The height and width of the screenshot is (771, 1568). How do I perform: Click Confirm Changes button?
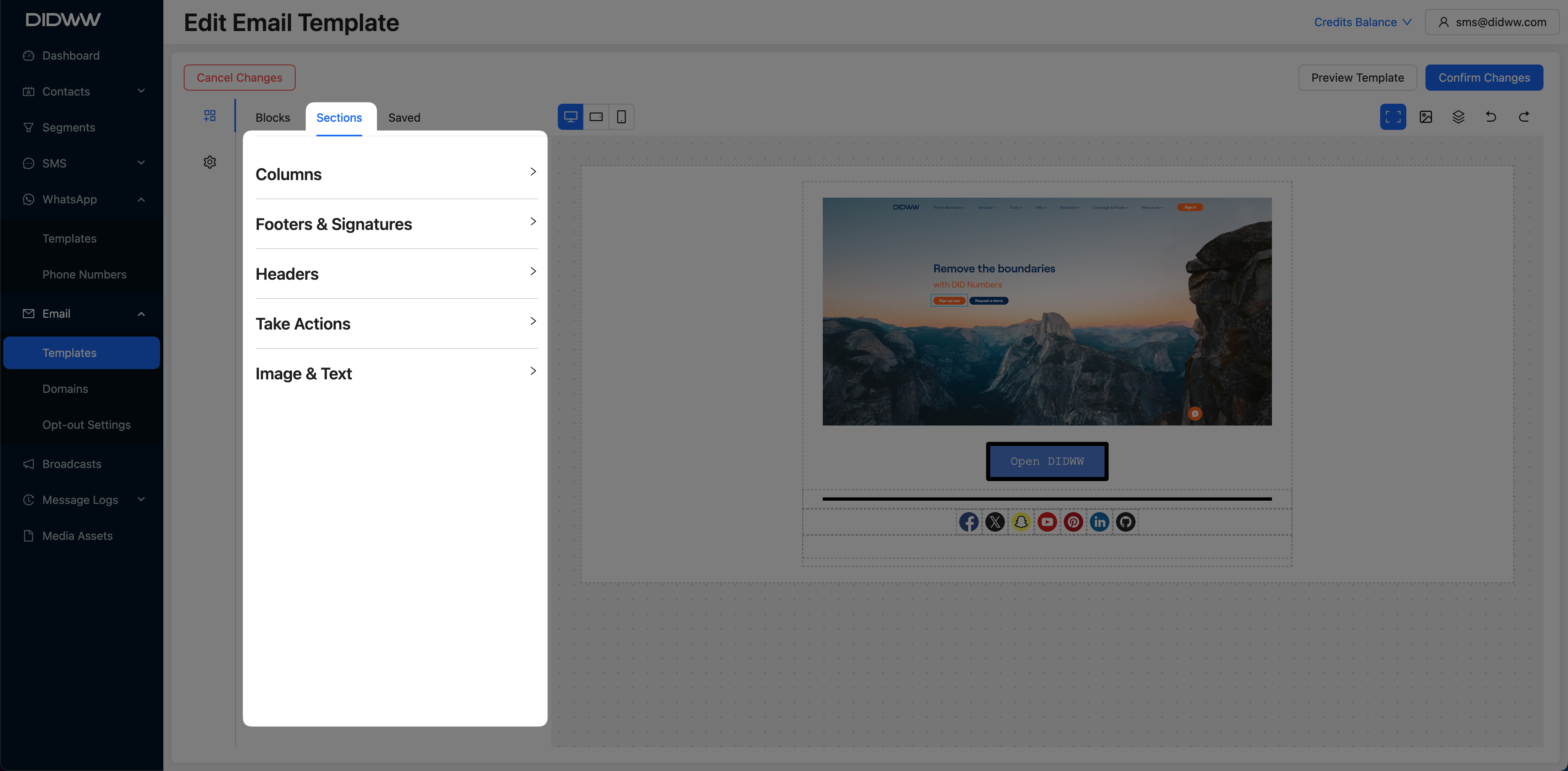click(1483, 78)
